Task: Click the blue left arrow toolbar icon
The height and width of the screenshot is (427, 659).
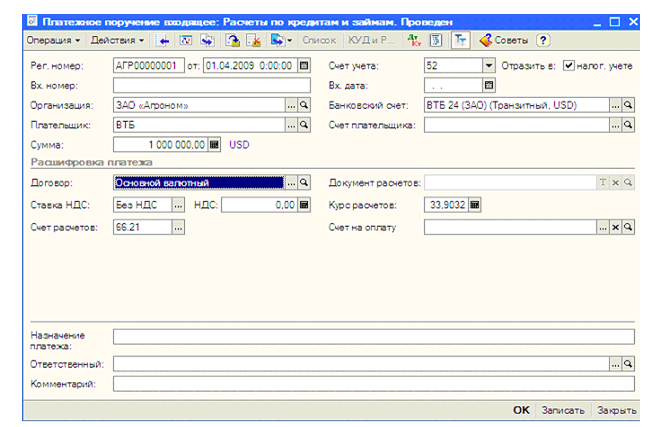Action: [x=164, y=41]
